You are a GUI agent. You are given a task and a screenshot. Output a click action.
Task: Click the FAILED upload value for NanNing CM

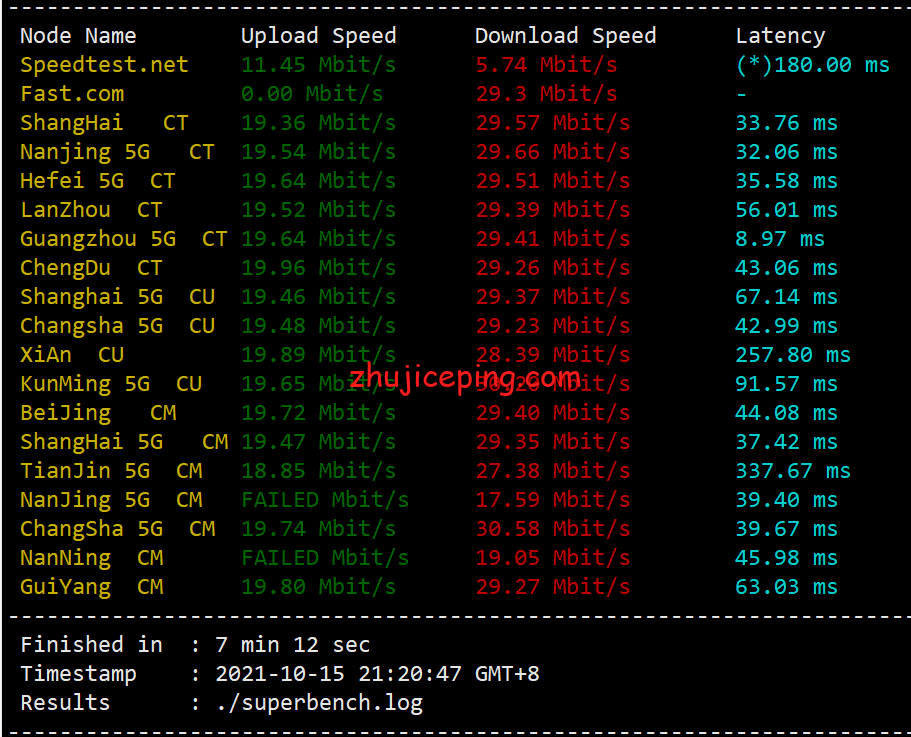[x=324, y=558]
